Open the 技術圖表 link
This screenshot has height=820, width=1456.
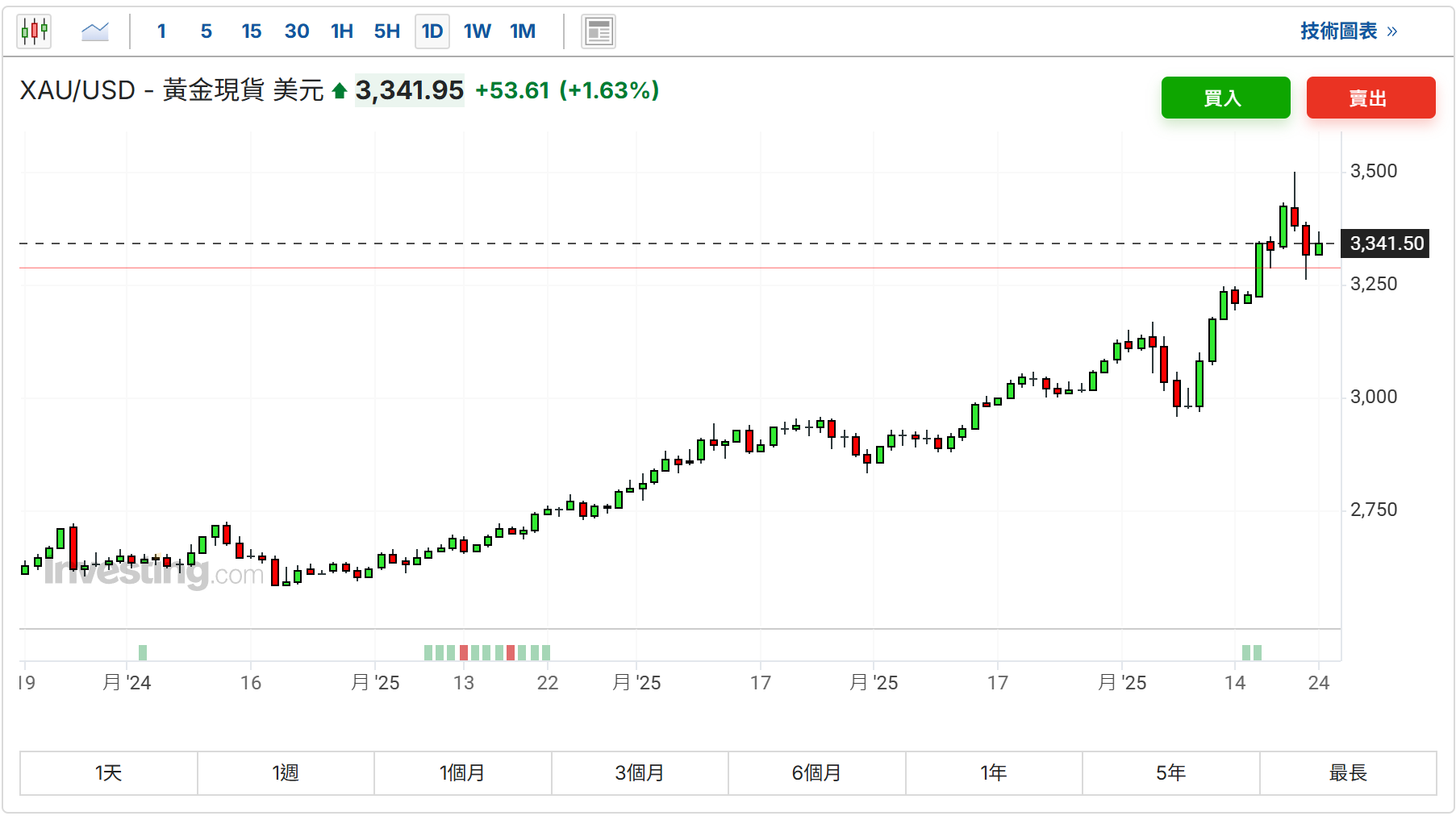[x=1349, y=31]
